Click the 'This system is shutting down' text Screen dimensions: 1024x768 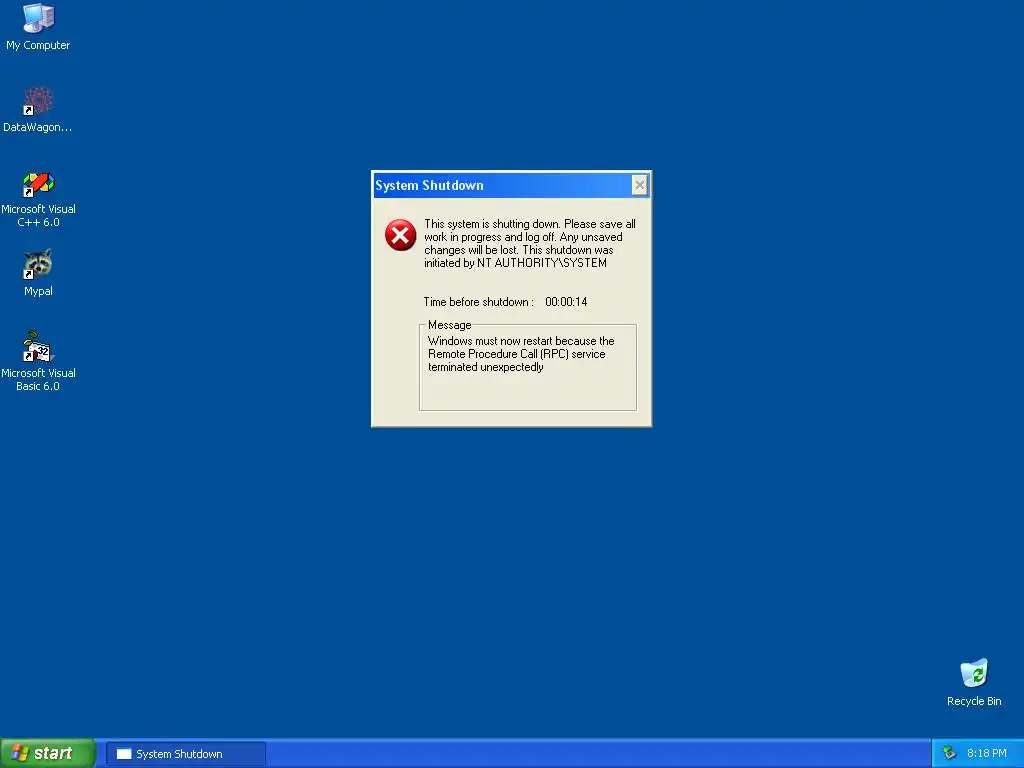pyautogui.click(x=530, y=243)
